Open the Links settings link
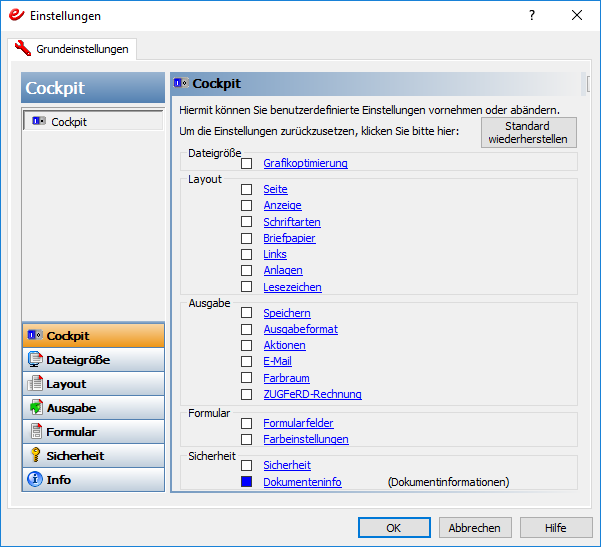 point(275,254)
